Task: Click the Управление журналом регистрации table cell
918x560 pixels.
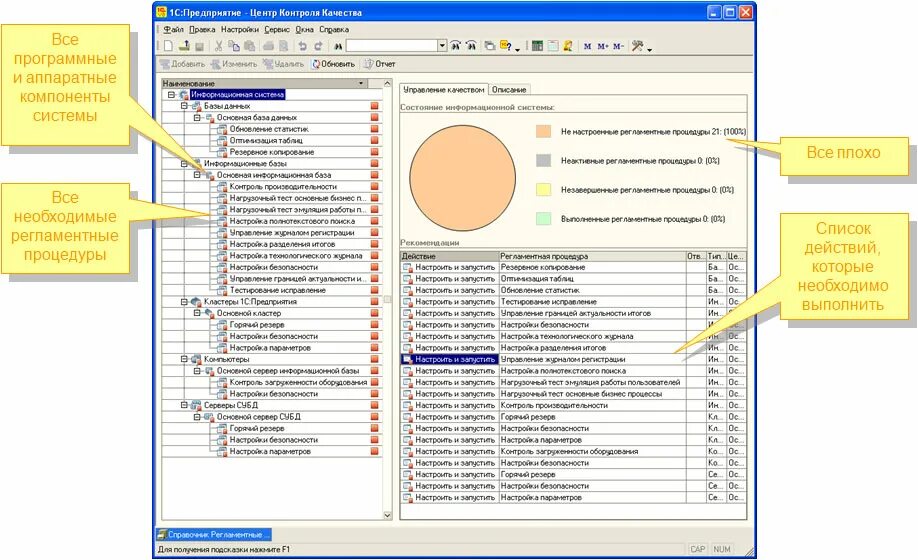Action: point(592,359)
